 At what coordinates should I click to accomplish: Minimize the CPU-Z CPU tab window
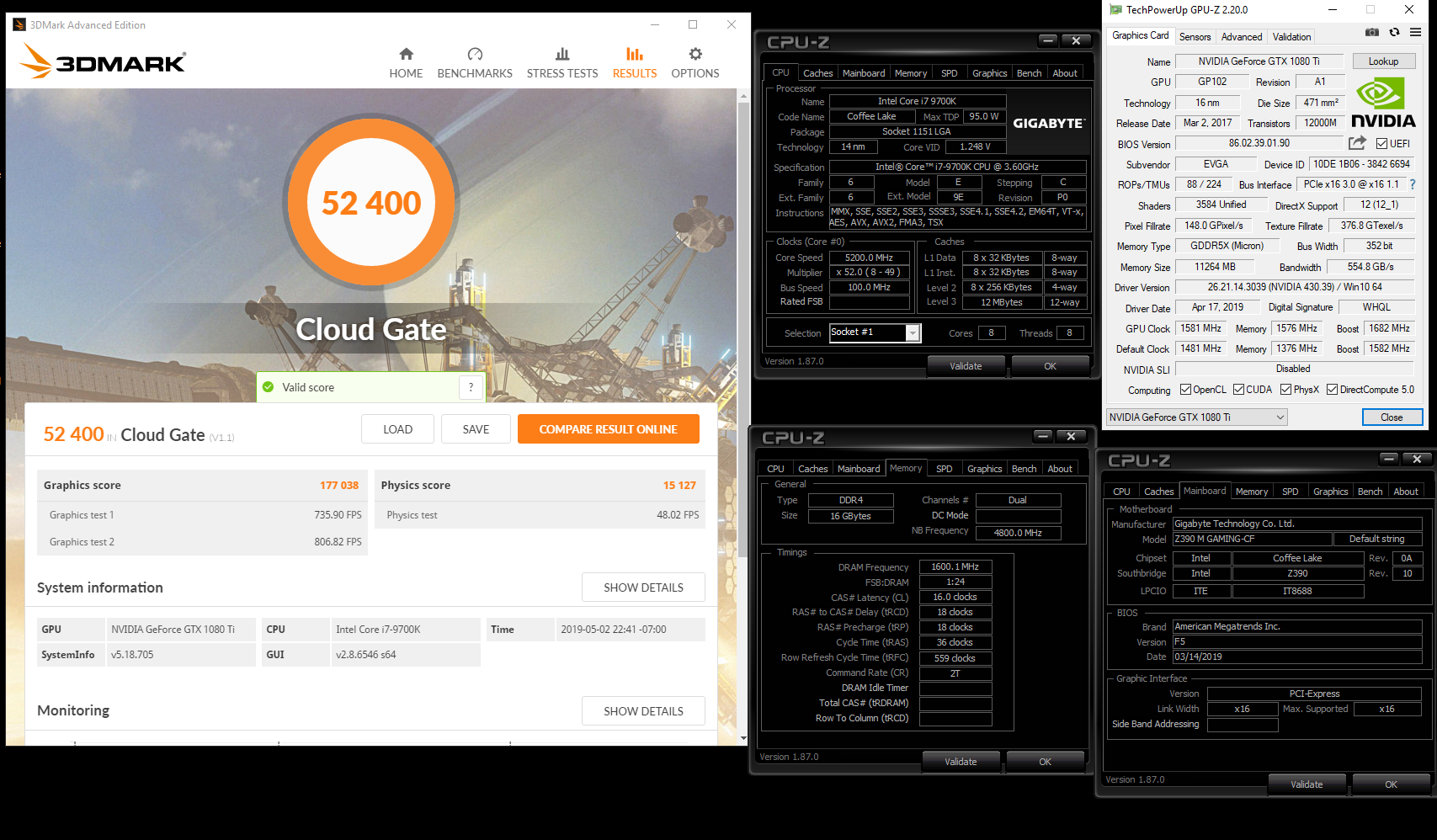pyautogui.click(x=1047, y=40)
